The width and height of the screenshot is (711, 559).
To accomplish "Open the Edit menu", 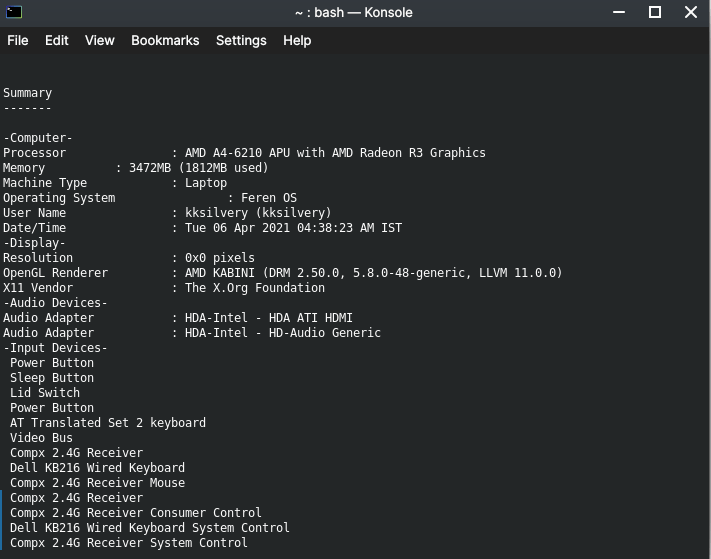I will click(57, 41).
